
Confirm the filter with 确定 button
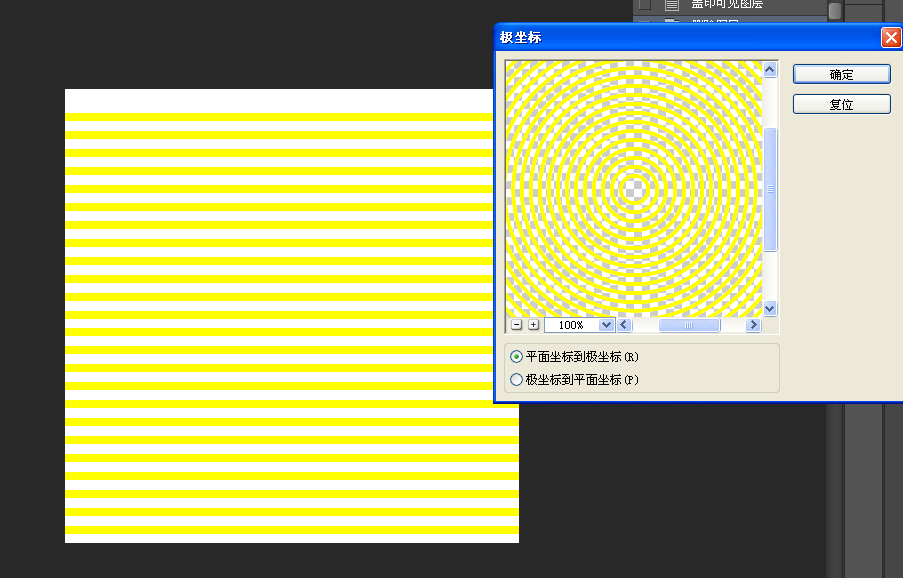click(841, 74)
